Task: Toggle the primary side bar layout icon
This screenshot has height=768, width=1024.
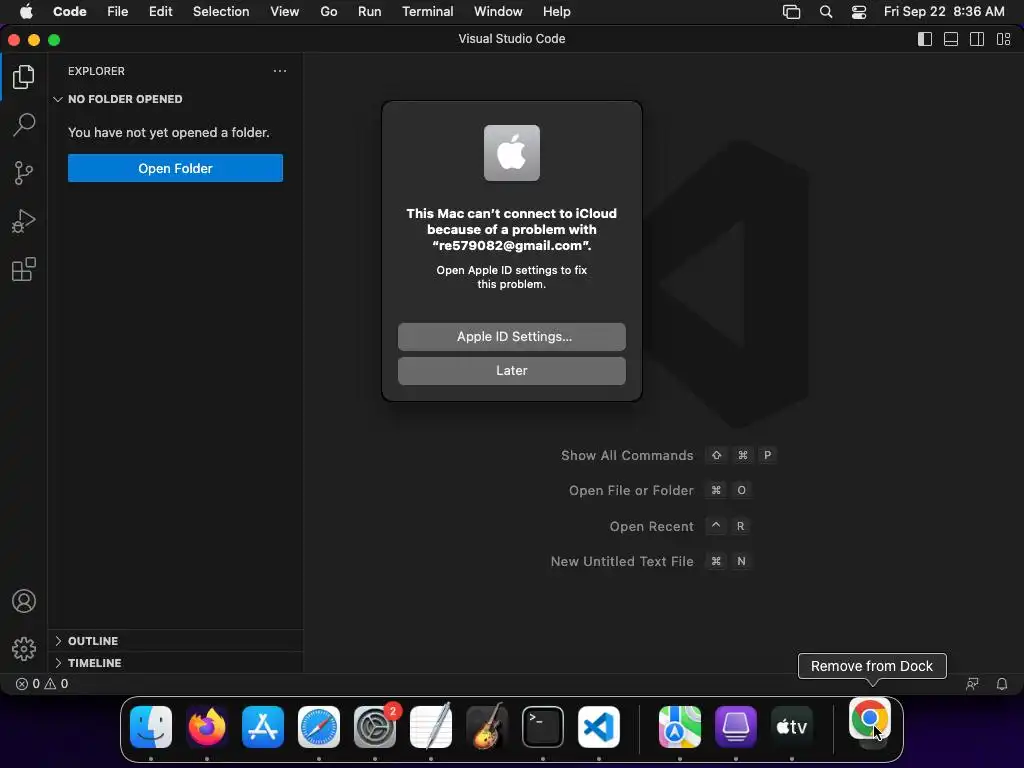Action: click(925, 39)
